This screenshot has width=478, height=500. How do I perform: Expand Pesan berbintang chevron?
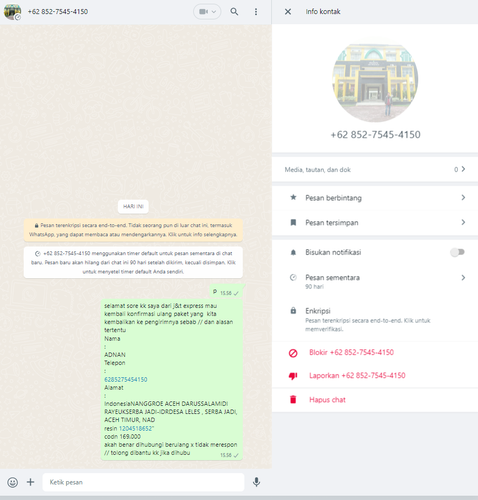click(x=463, y=198)
